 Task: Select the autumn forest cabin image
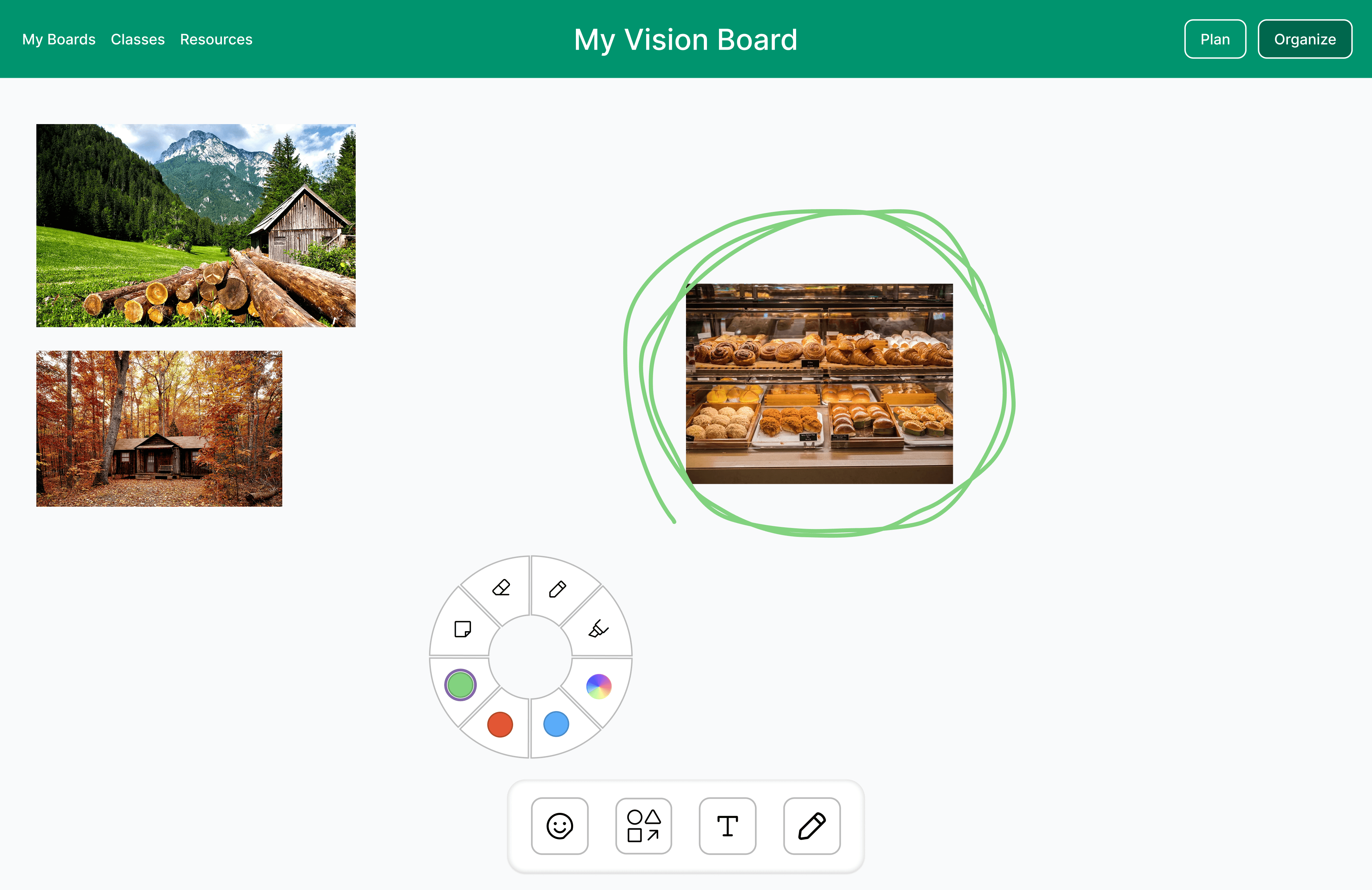[x=159, y=429]
